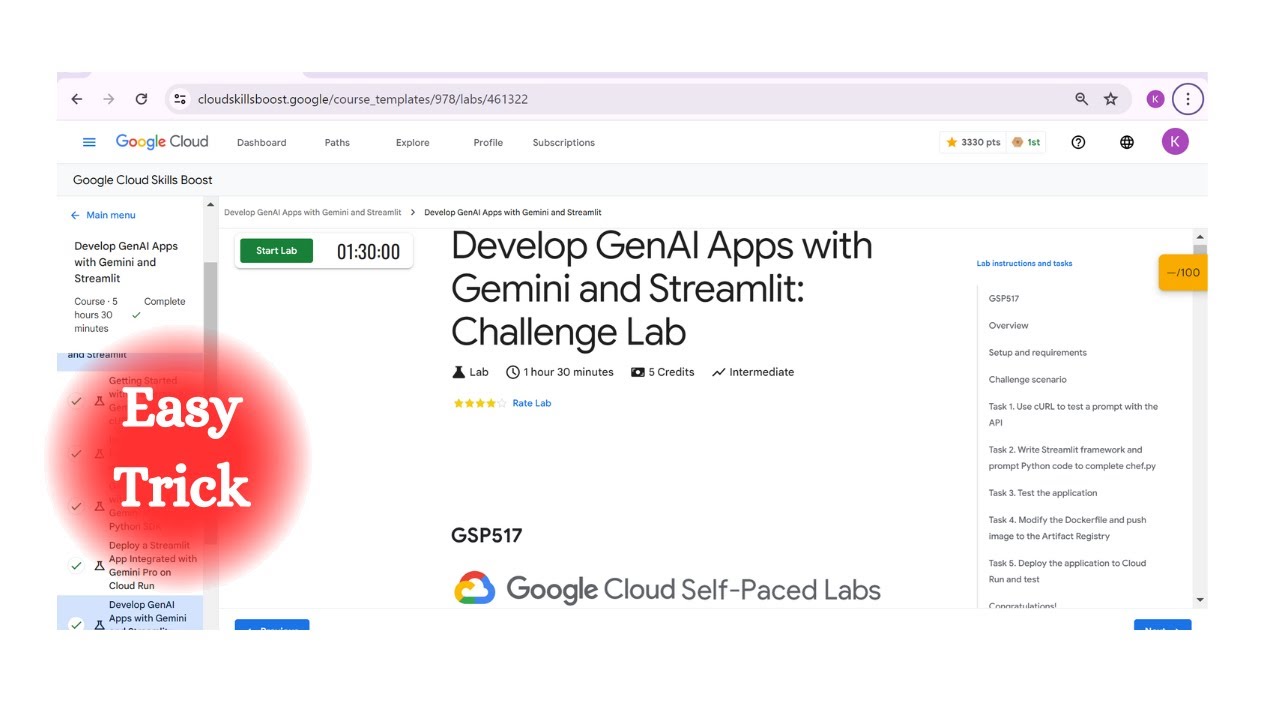Viewport: 1280px width, 720px height.
Task: Click the Main menu back link
Action: [x=103, y=215]
